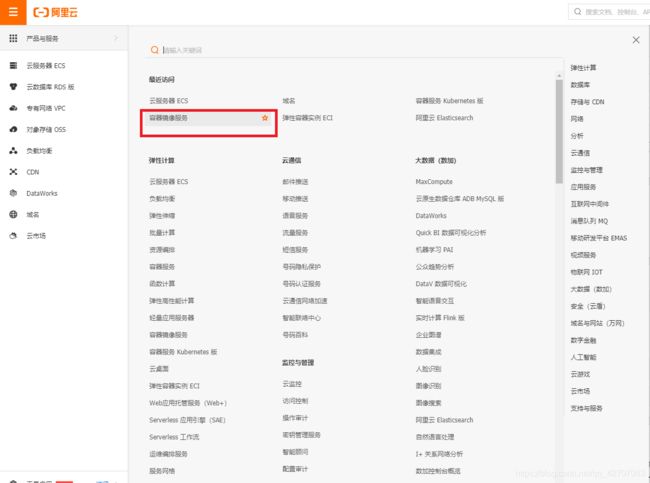Click the VPC cloud icon in sidebar
Viewport: 650px width, 483px height.
pos(13,108)
